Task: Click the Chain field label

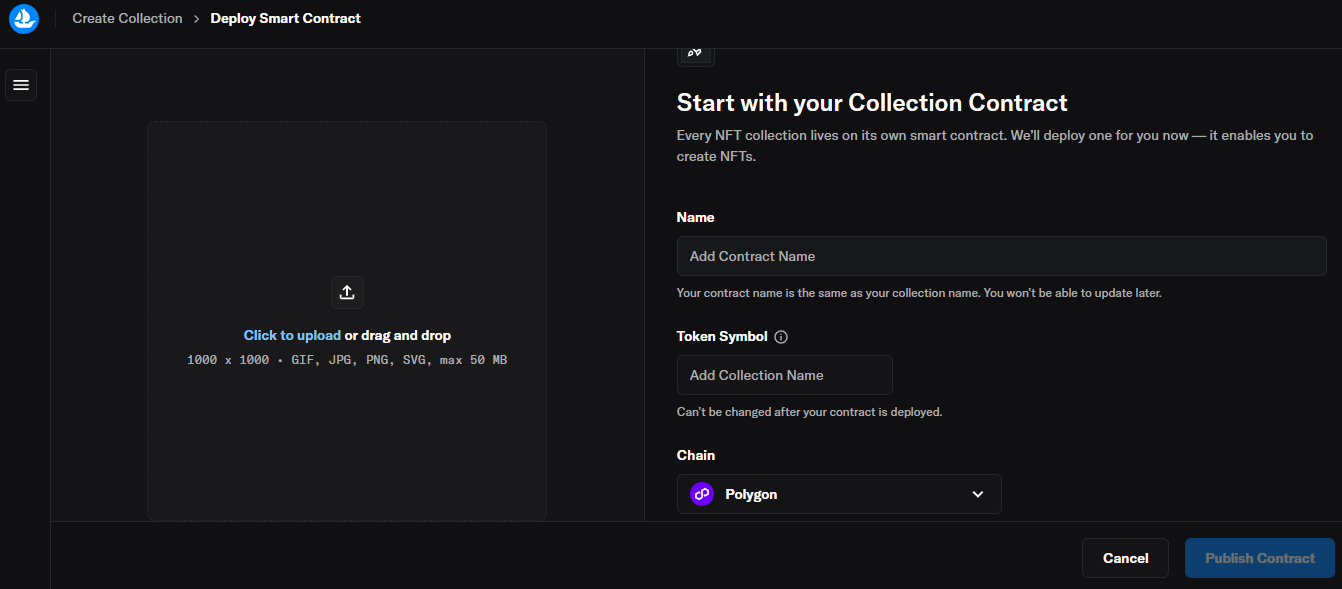Action: (x=695, y=455)
